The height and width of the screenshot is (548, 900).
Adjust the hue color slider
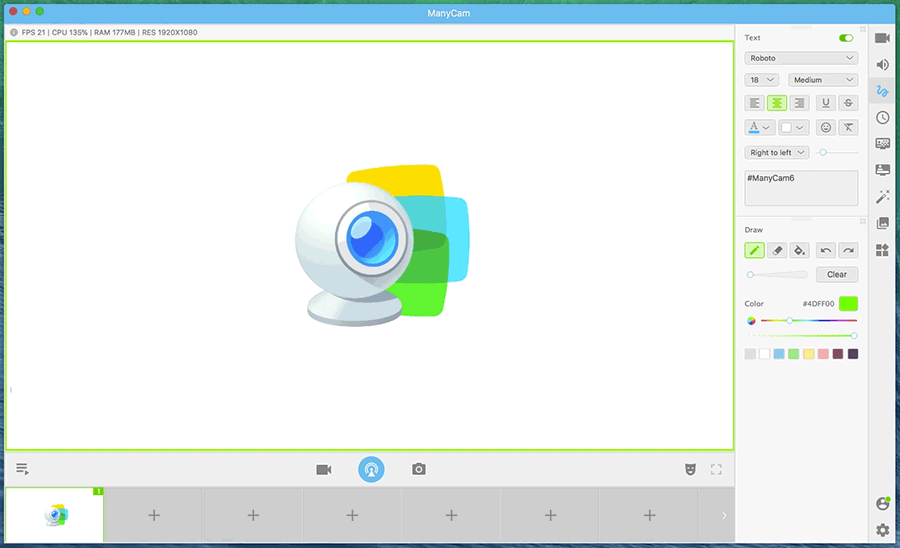[809, 321]
